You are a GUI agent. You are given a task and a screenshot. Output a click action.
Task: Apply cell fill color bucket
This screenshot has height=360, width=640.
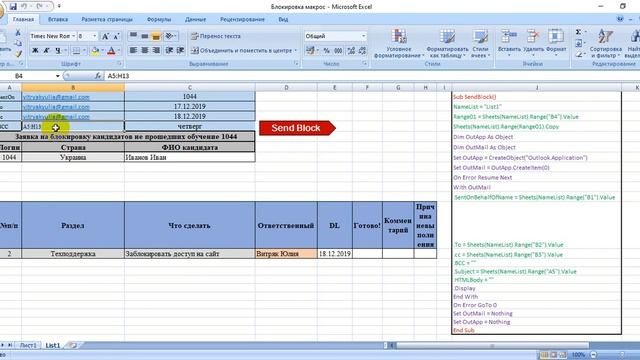point(95,51)
